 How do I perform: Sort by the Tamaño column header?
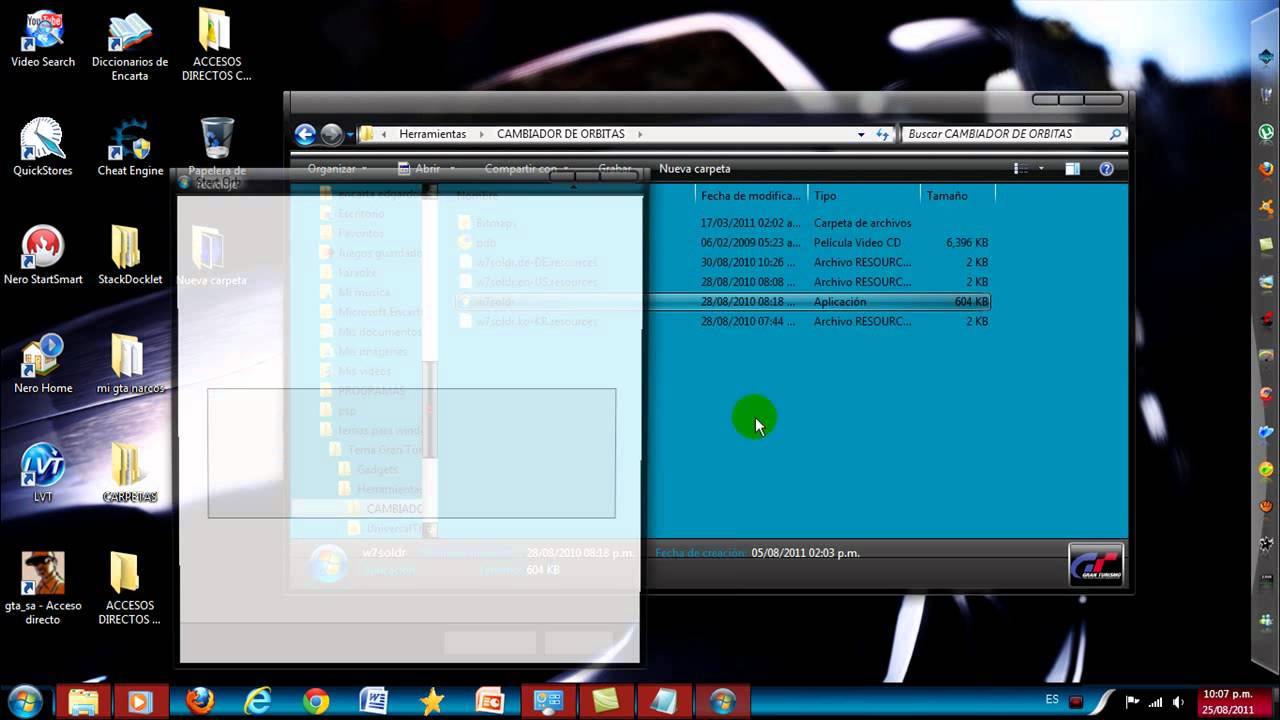coord(958,196)
